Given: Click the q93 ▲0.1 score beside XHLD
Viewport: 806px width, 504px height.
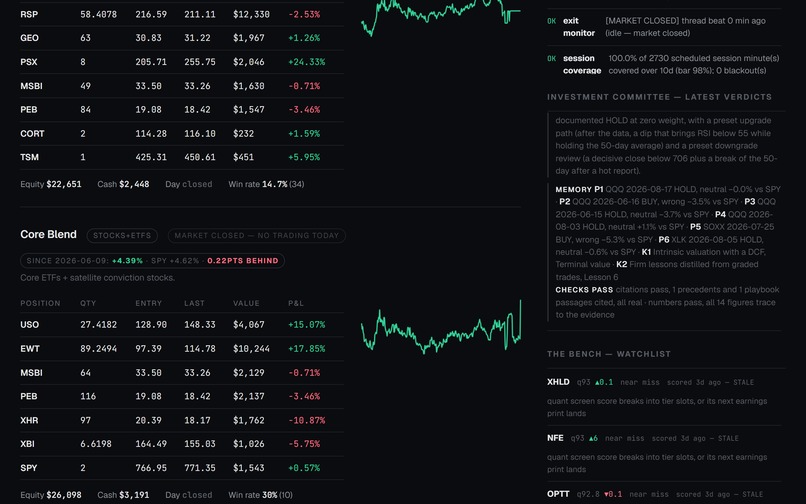Looking at the screenshot, I should pos(595,382).
